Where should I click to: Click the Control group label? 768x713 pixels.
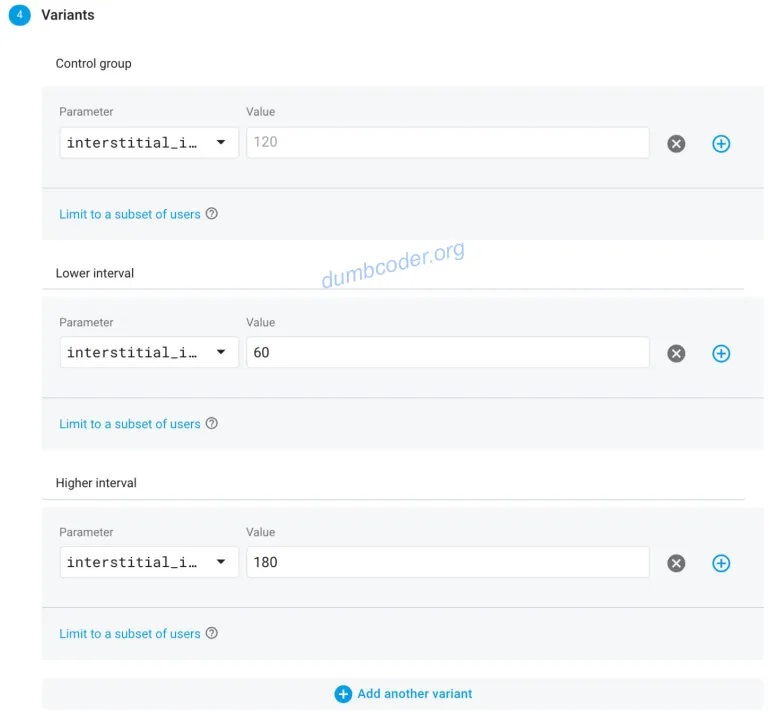94,64
